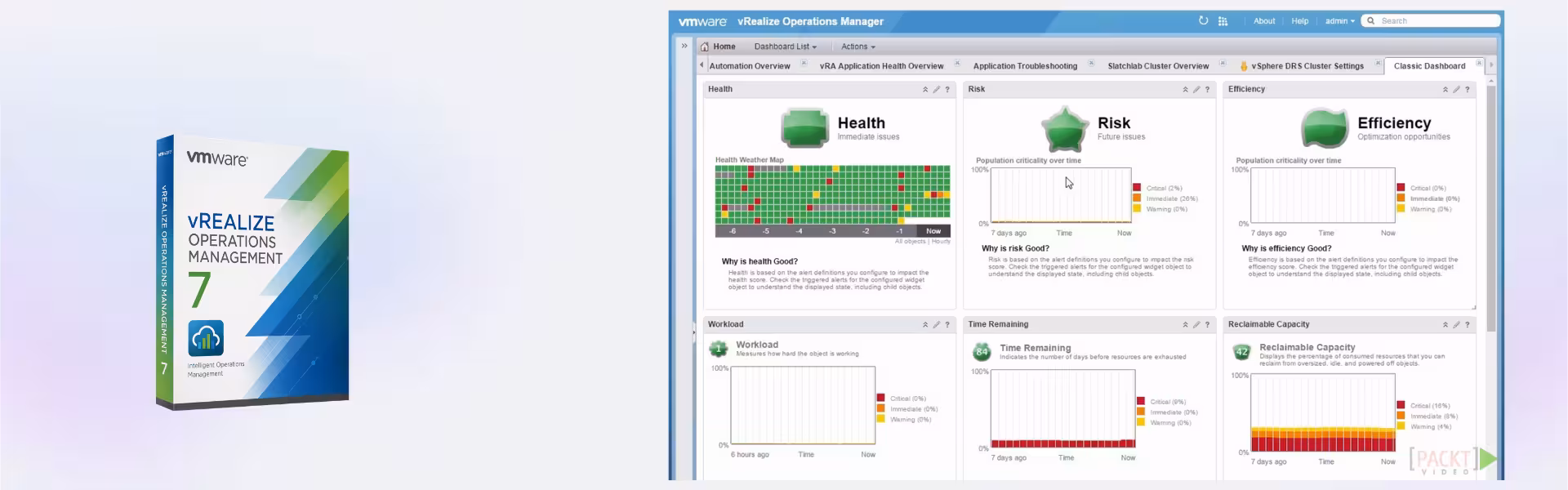Edit the Efficiency widget with pencil icon
Screen dimensions: 1568x490
pyautogui.click(x=1456, y=90)
